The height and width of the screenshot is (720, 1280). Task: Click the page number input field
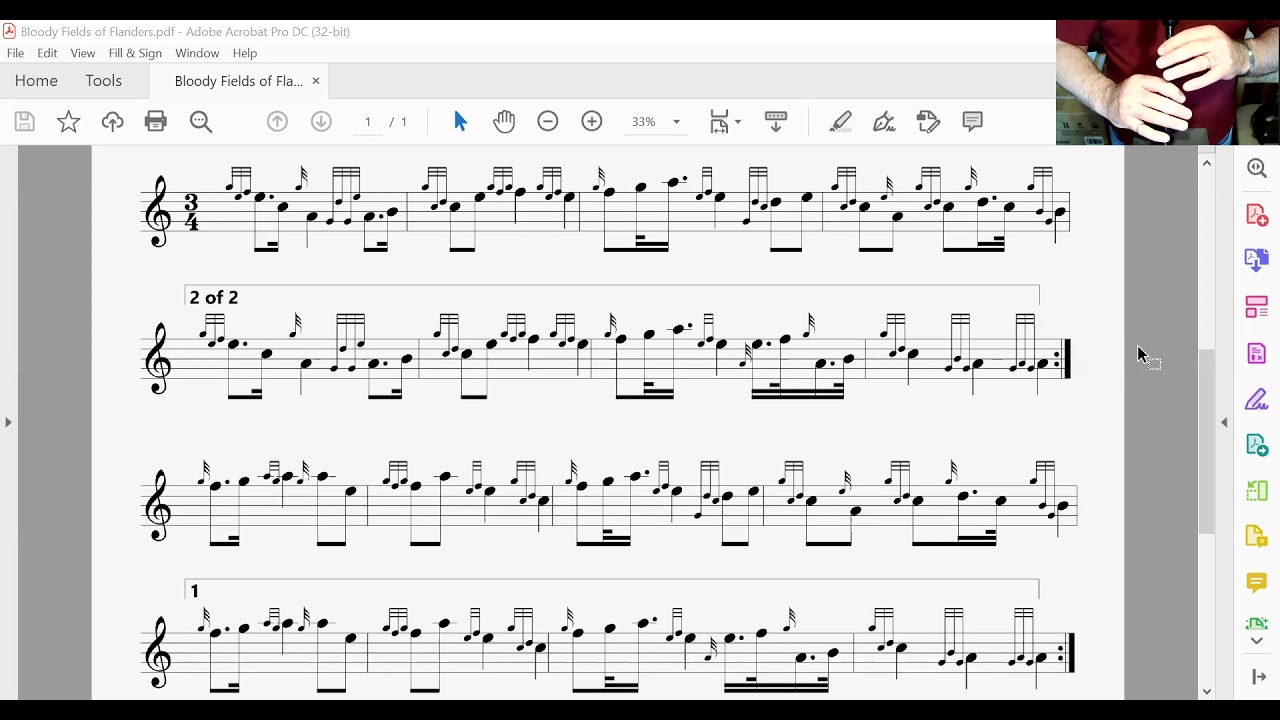click(368, 121)
